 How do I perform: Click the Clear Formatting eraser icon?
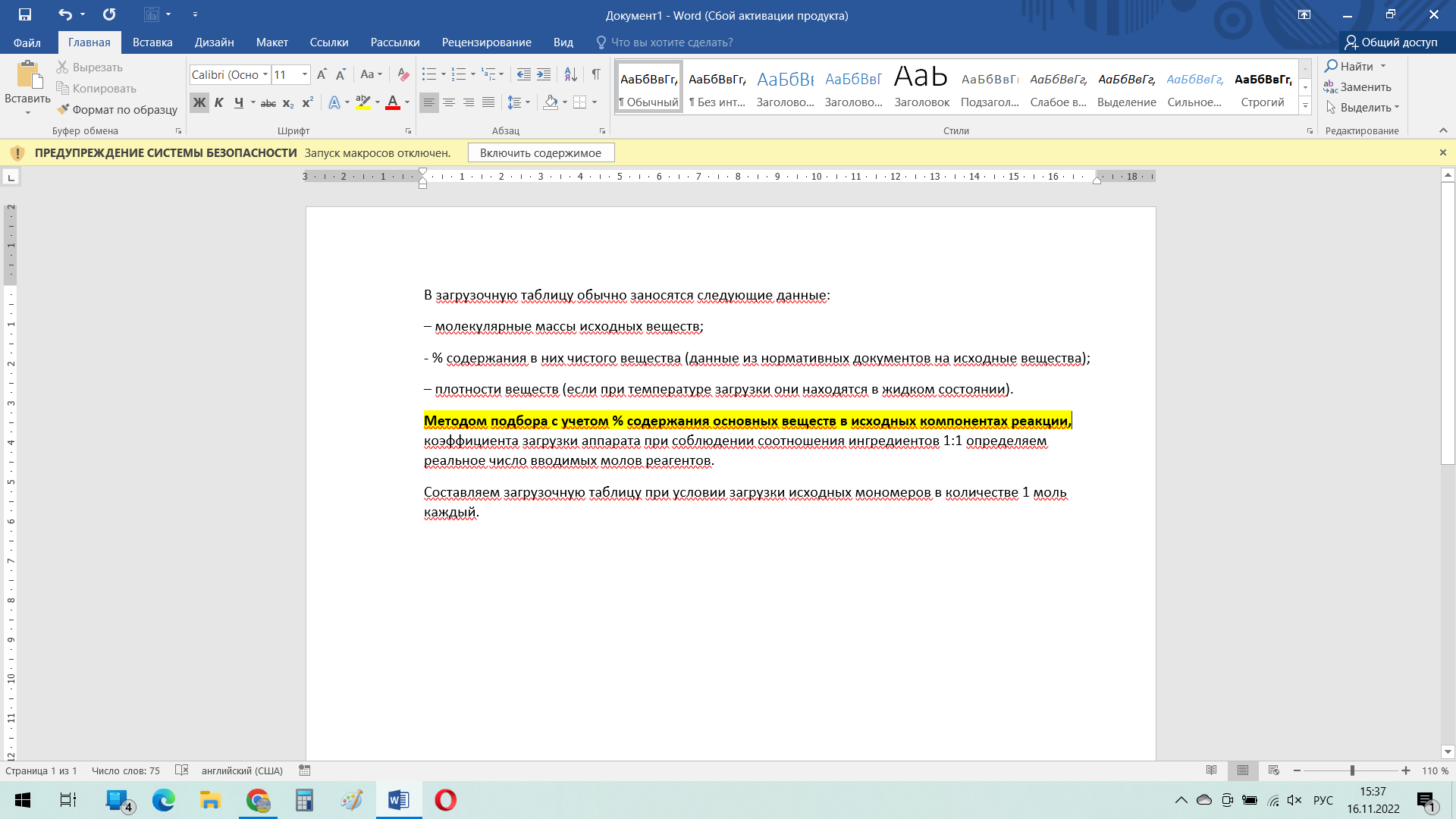click(403, 74)
